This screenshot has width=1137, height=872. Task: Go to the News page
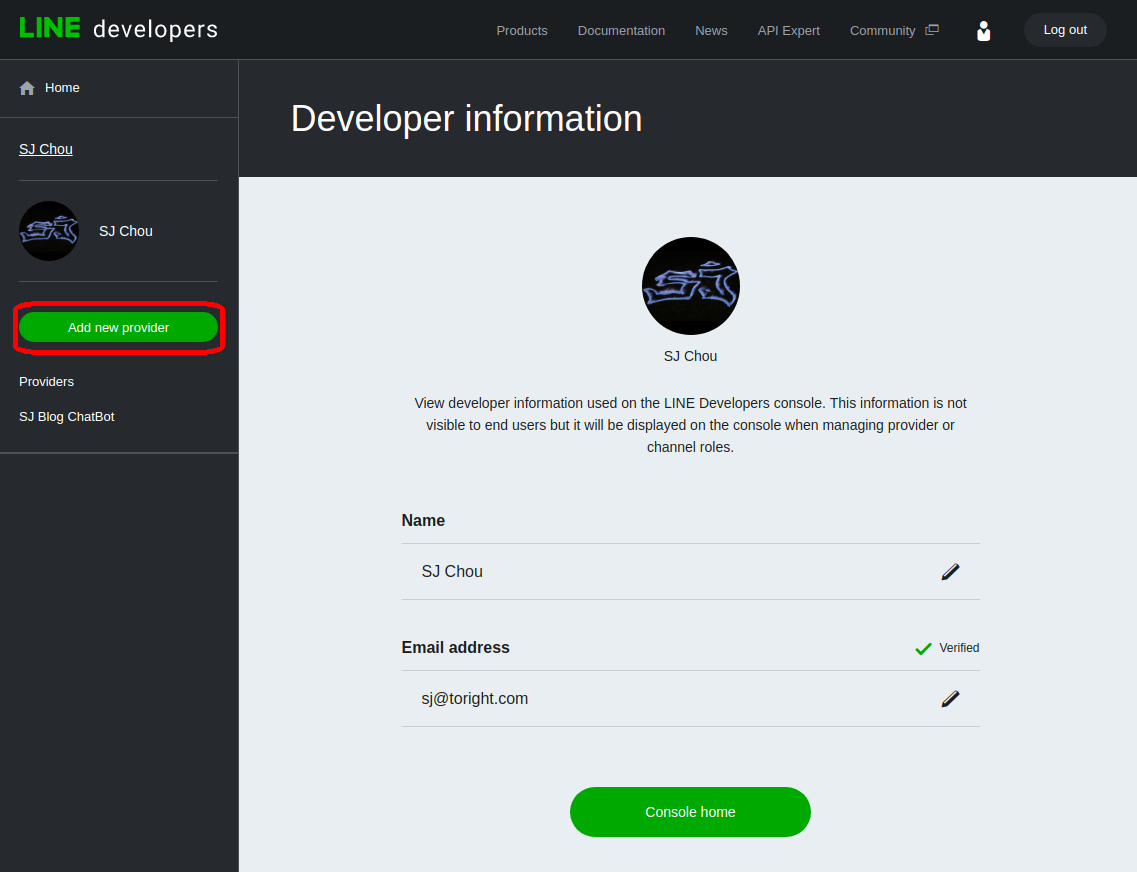coord(711,30)
